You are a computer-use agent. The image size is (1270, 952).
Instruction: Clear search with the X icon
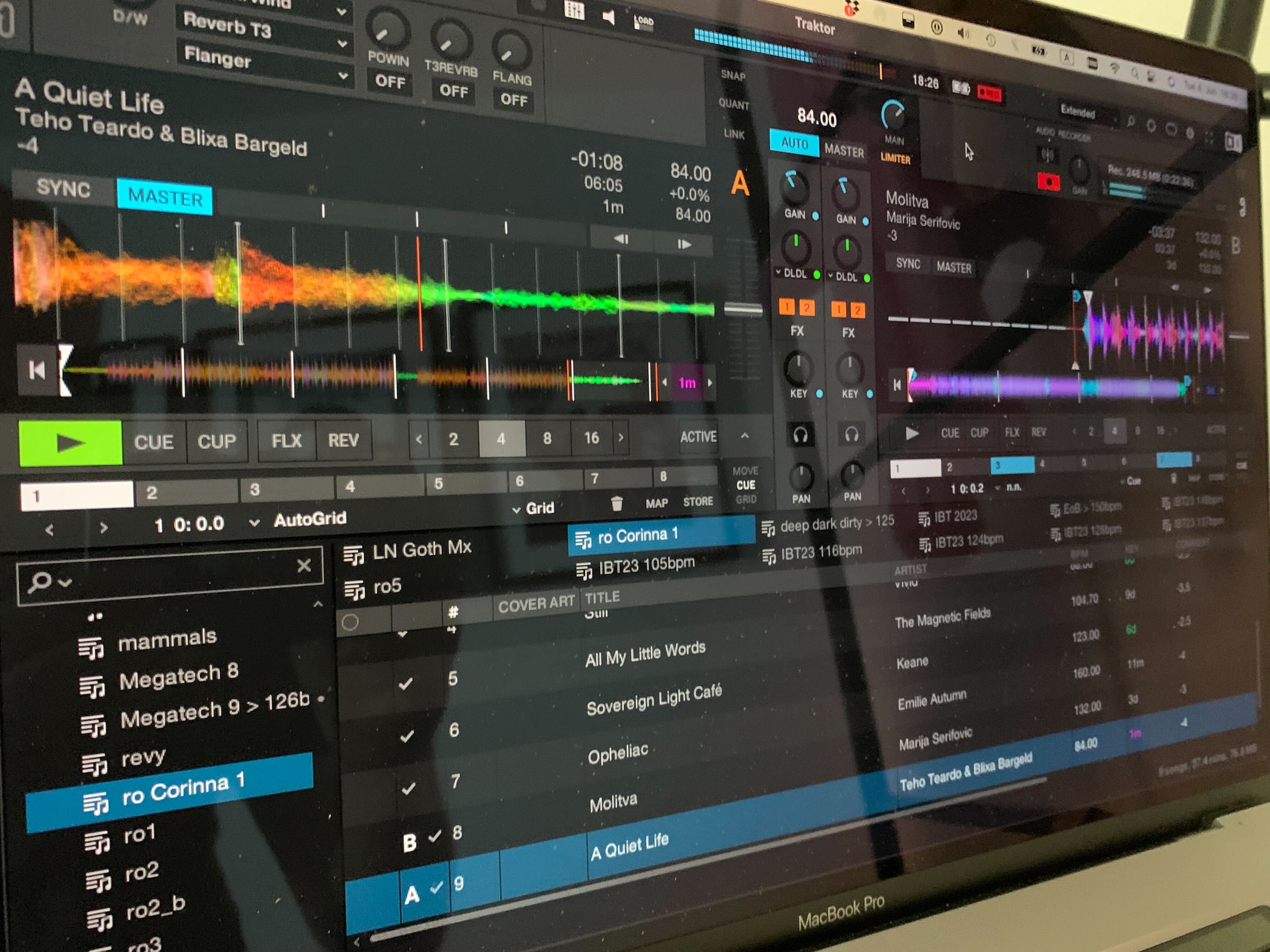(x=304, y=566)
